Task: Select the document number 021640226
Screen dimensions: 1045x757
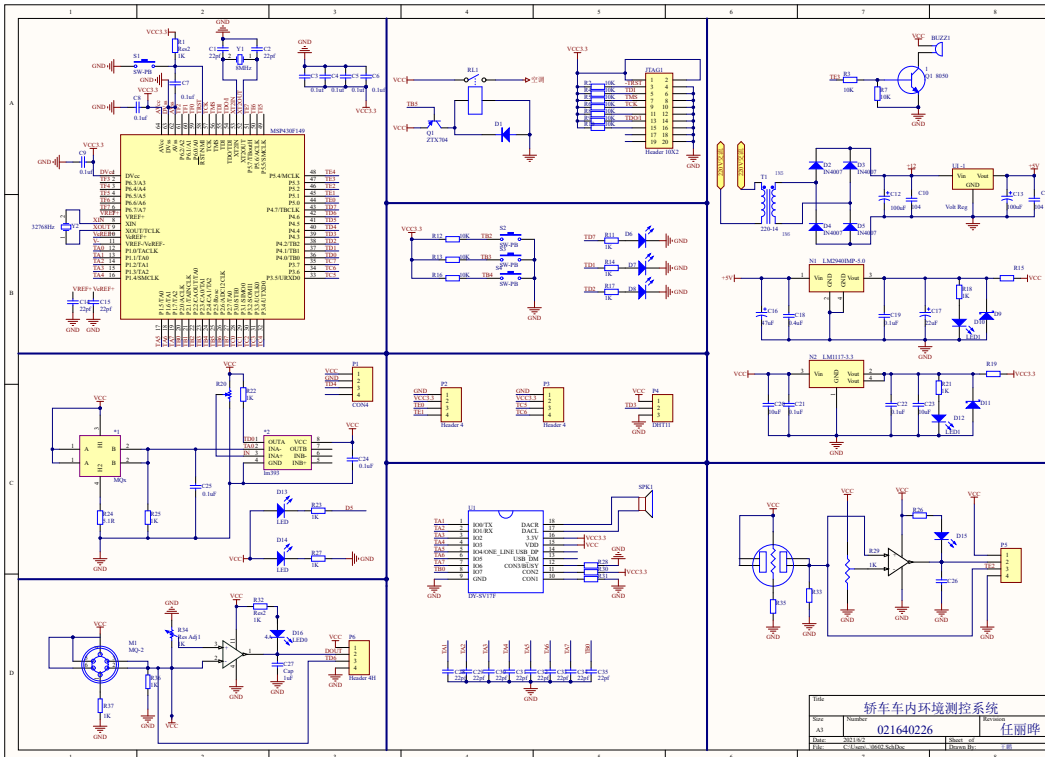Action: (904, 730)
